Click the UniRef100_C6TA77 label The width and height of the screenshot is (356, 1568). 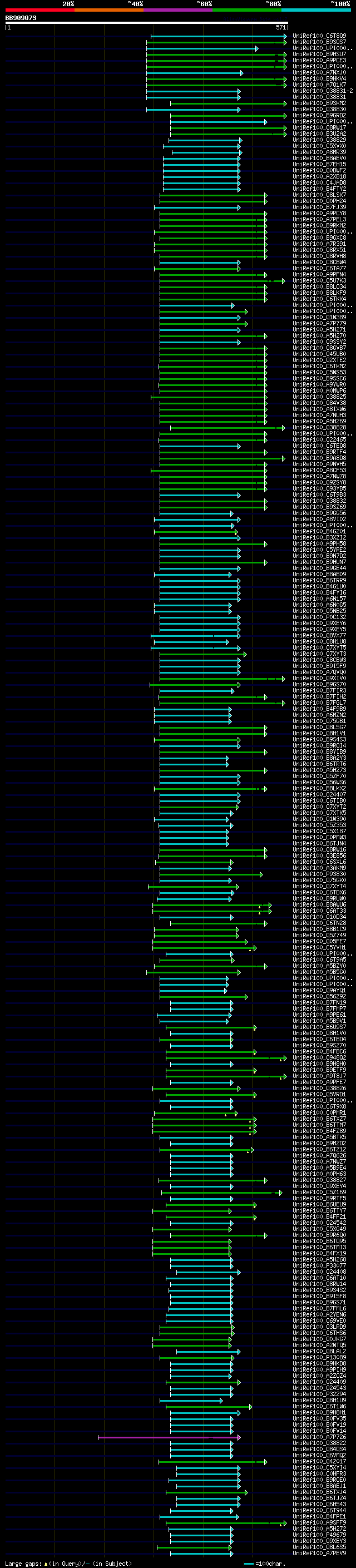319,269
